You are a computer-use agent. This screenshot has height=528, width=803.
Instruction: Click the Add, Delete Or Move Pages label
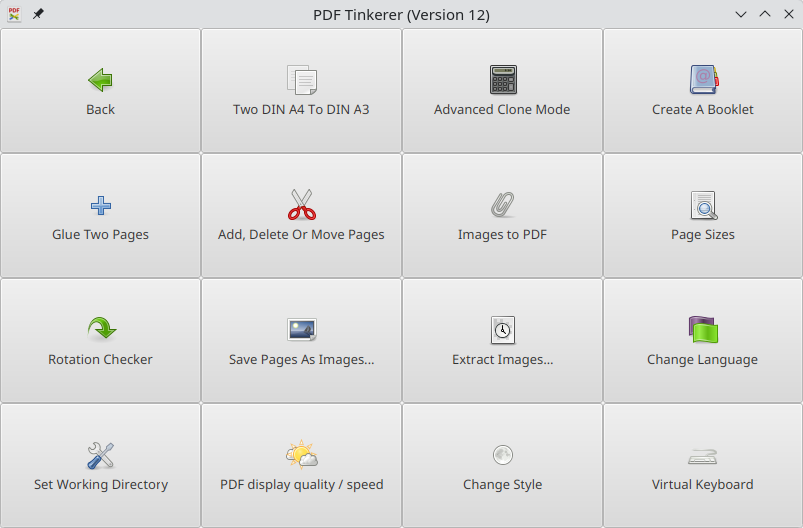coord(301,235)
